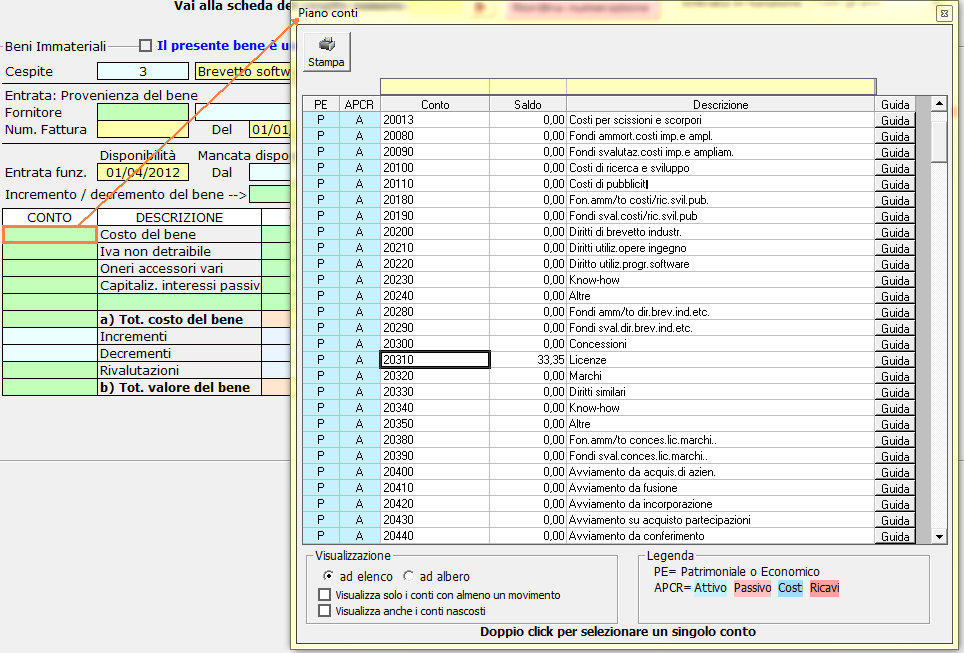Select account cell 20200
The width and height of the screenshot is (964, 653).
coord(435,232)
